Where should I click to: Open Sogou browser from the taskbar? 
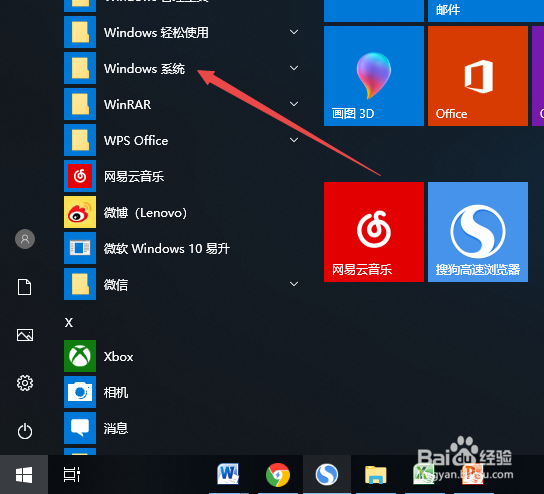[x=327, y=475]
